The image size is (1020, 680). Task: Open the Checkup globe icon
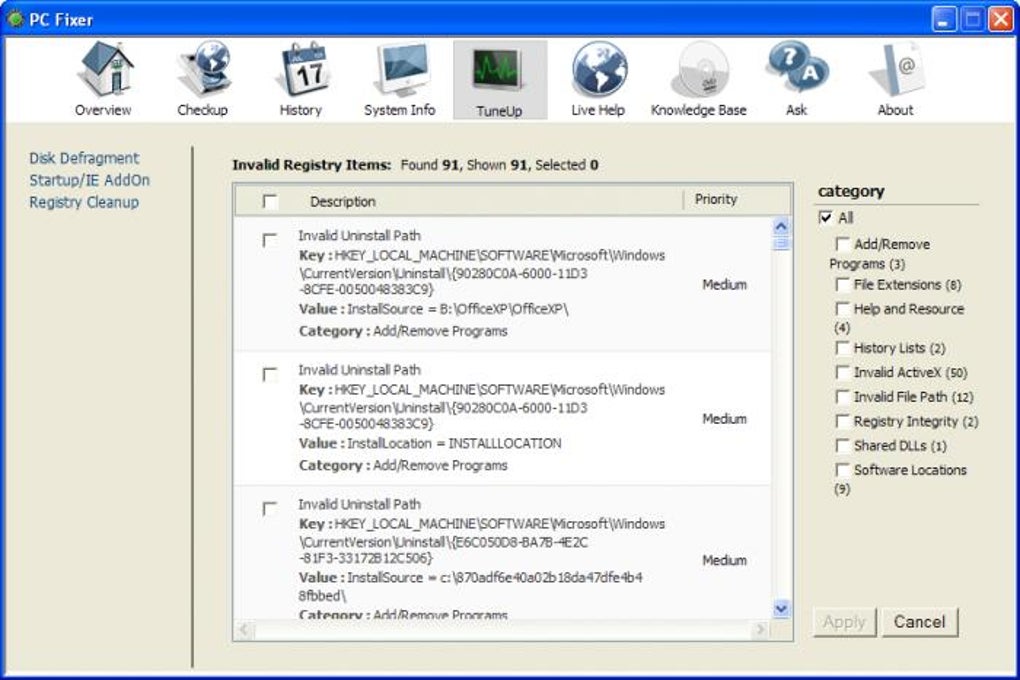coord(204,69)
